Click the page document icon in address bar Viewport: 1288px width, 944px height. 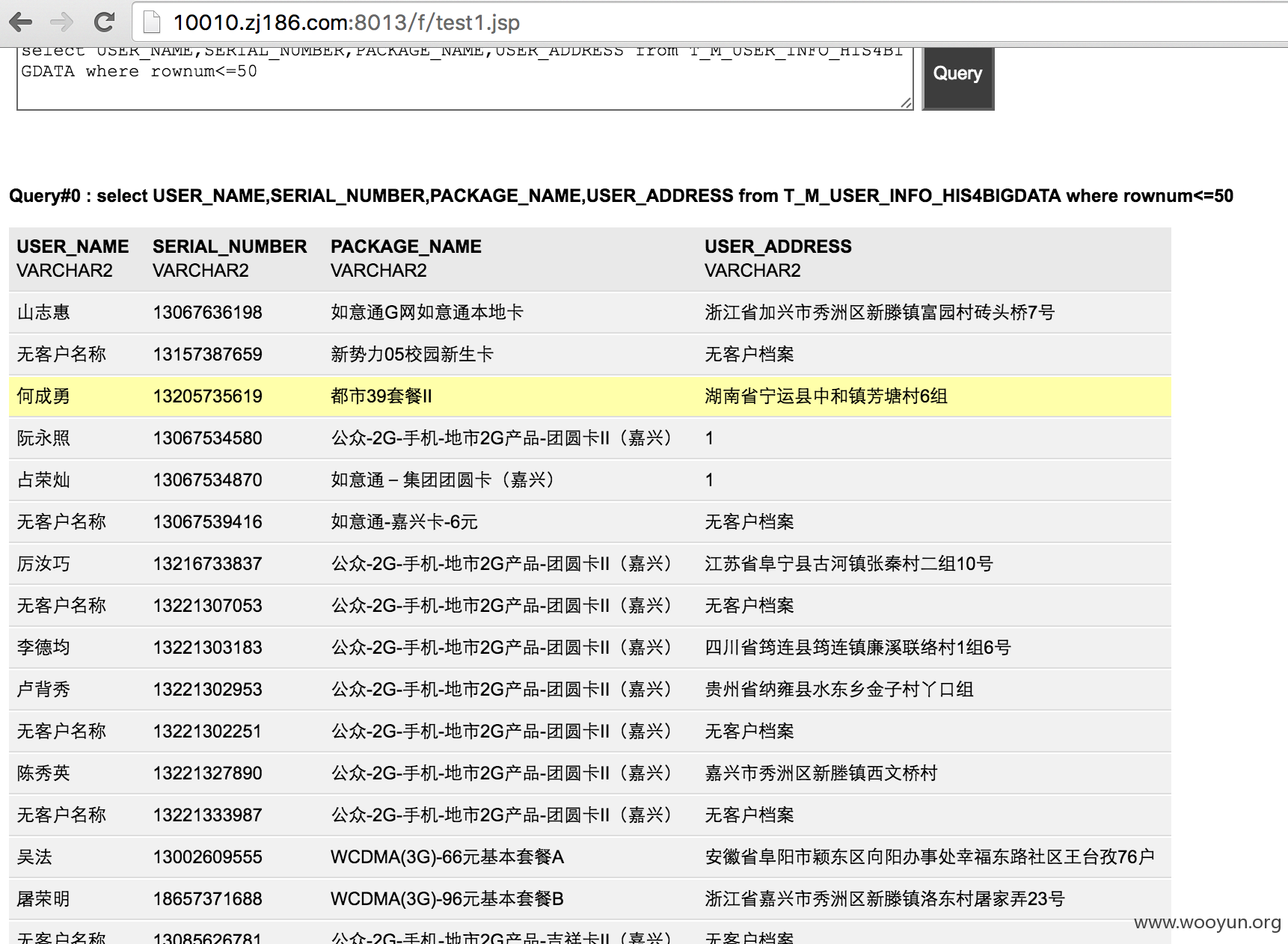pos(152,22)
